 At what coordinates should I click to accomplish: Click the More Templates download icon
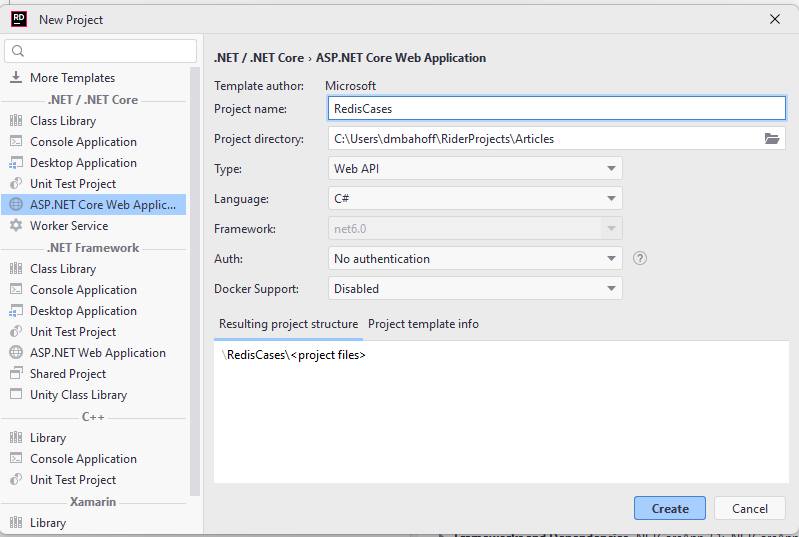(16, 77)
